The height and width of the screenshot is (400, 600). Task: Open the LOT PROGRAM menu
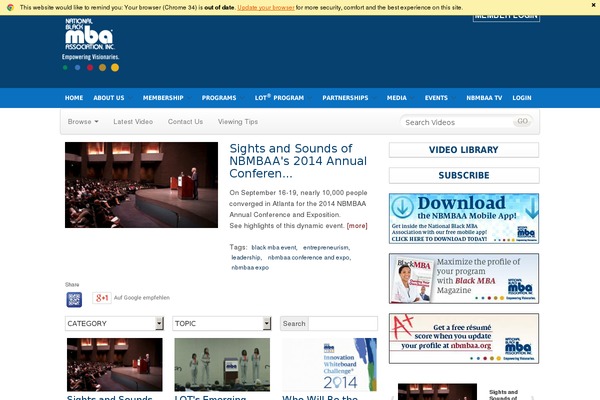pos(279,98)
